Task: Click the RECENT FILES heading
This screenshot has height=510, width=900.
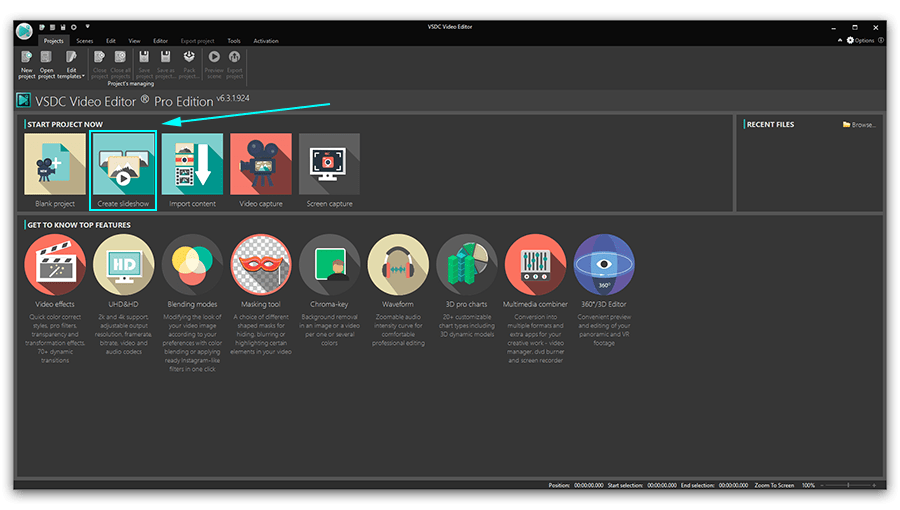Action: [x=770, y=124]
